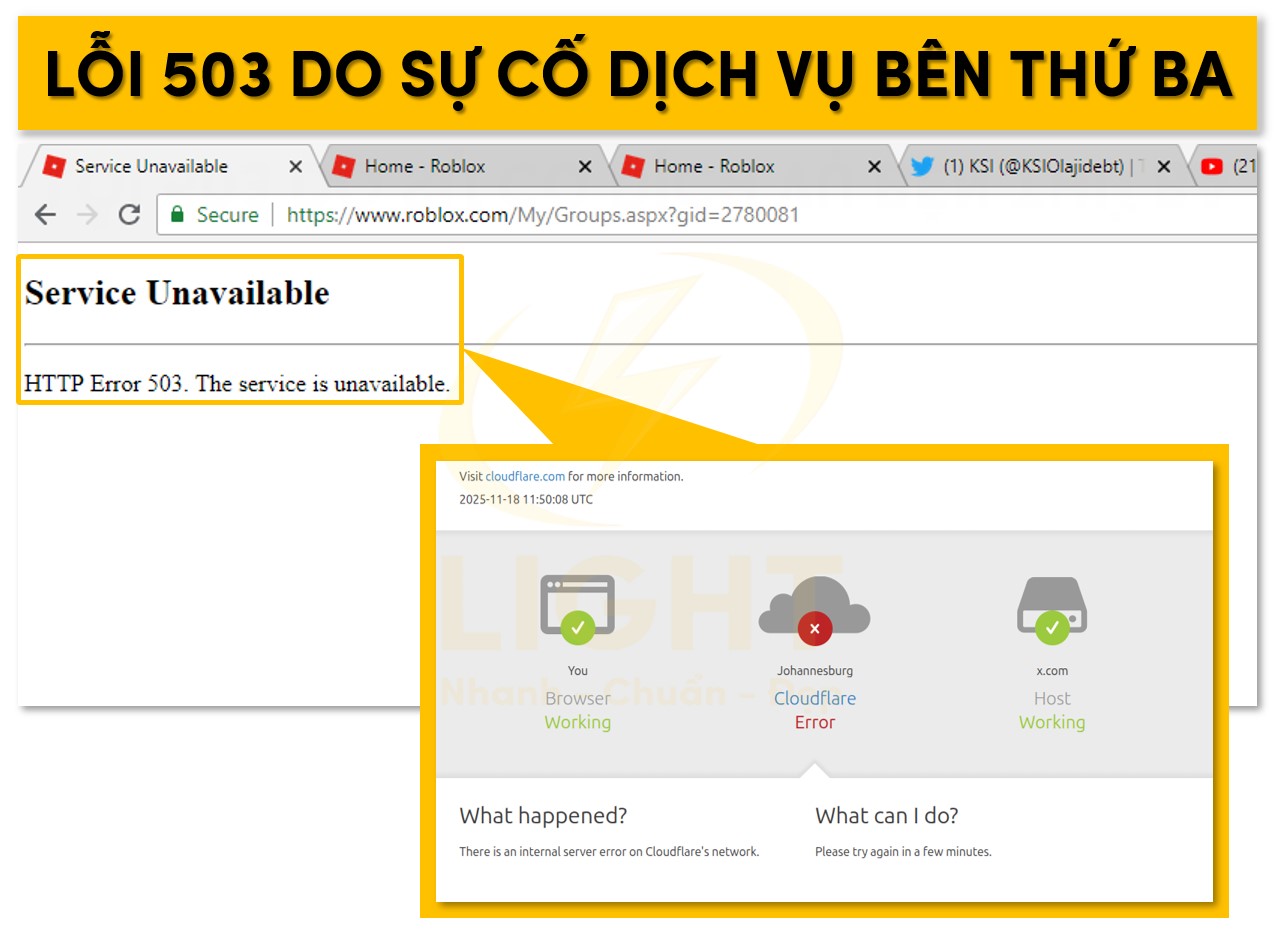Open the Service Unavailable tab
Image resolution: width=1274 pixels, height=932 pixels.
click(160, 166)
